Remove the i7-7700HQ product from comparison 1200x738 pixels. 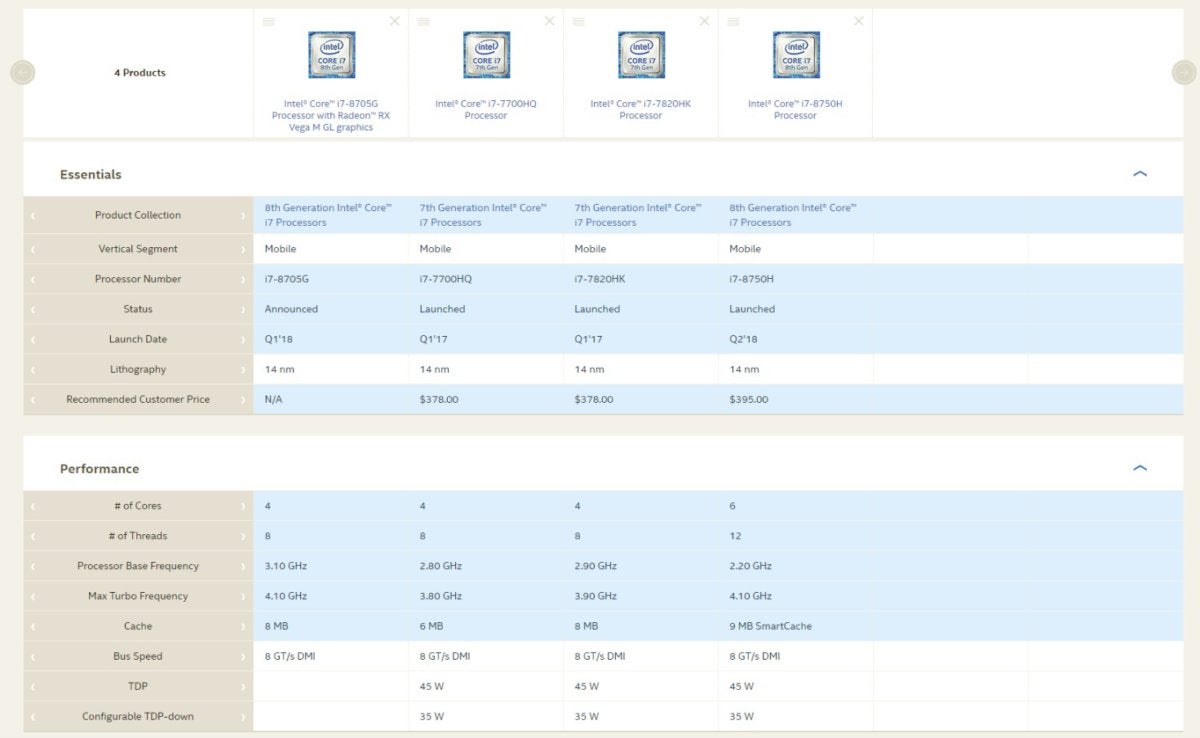pos(550,21)
